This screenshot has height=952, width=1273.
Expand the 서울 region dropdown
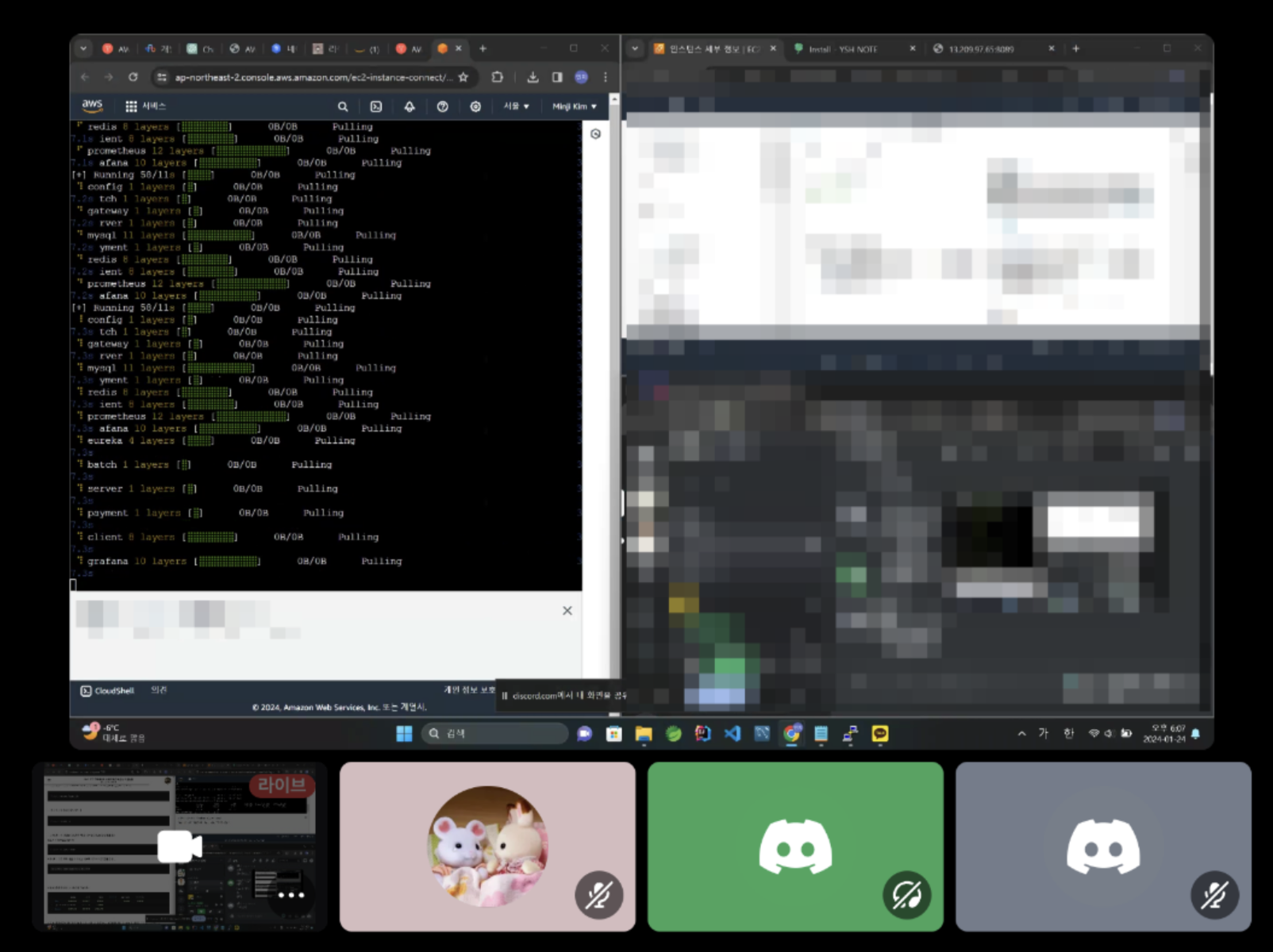[x=516, y=106]
